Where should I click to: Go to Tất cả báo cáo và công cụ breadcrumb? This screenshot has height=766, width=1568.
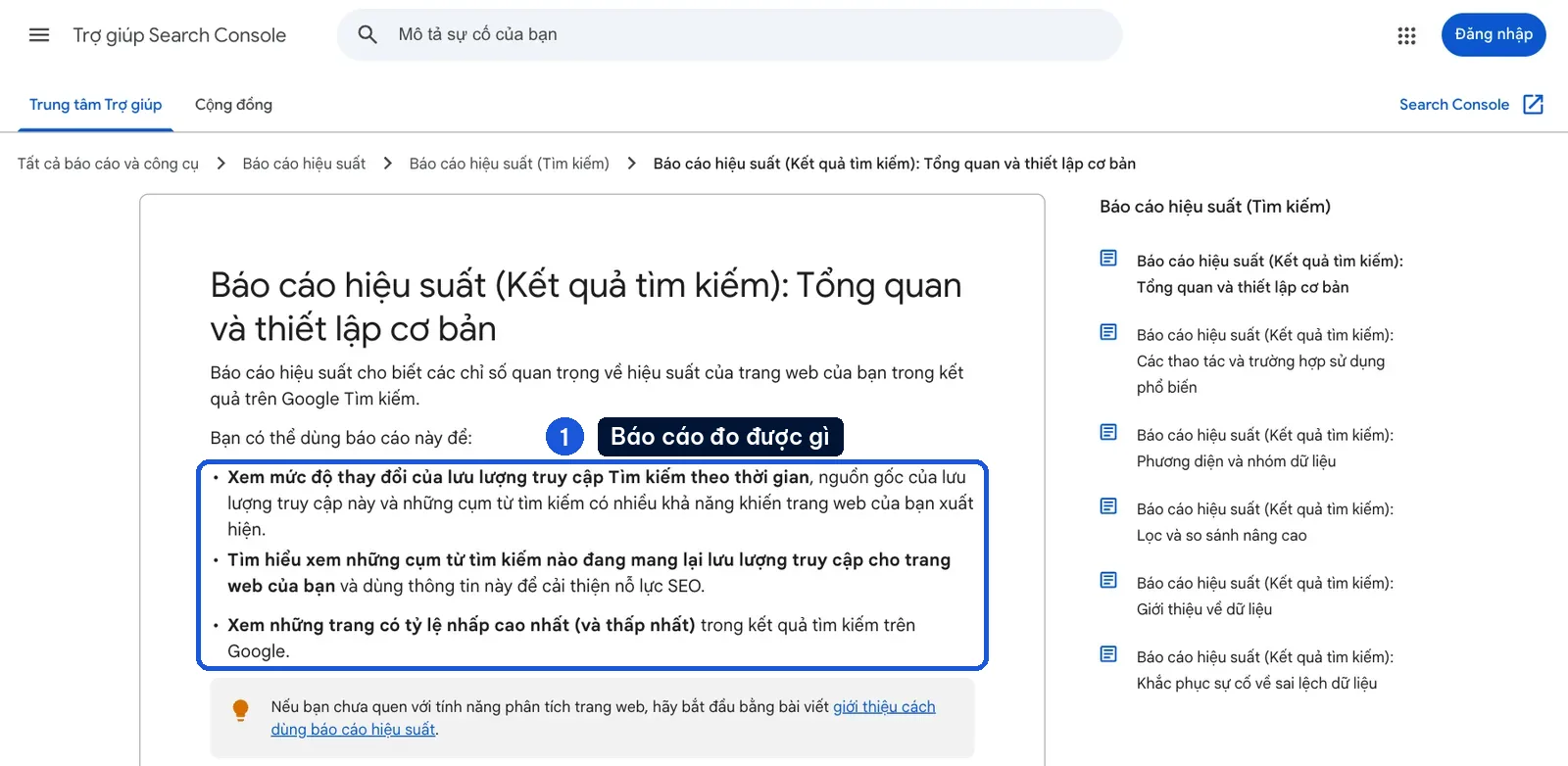click(x=108, y=164)
